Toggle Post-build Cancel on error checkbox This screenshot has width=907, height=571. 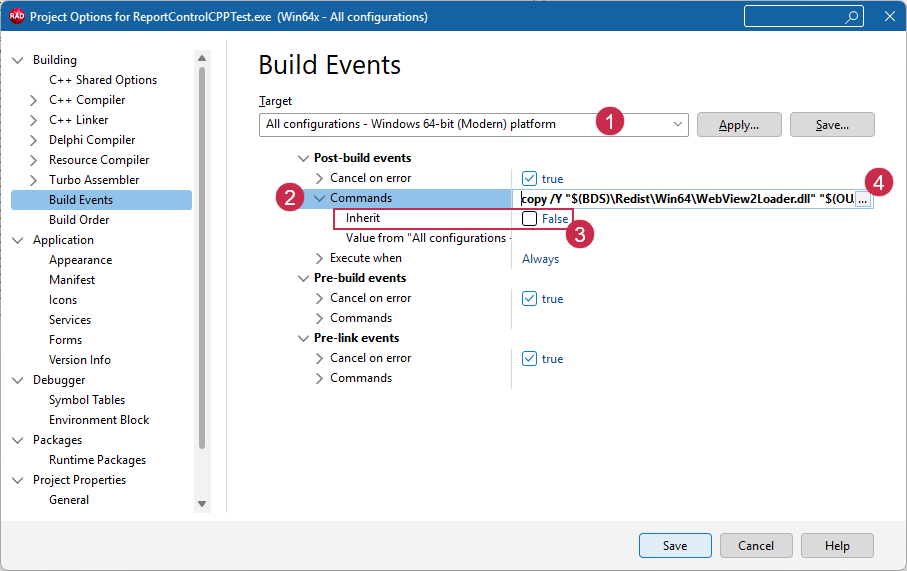(x=529, y=178)
